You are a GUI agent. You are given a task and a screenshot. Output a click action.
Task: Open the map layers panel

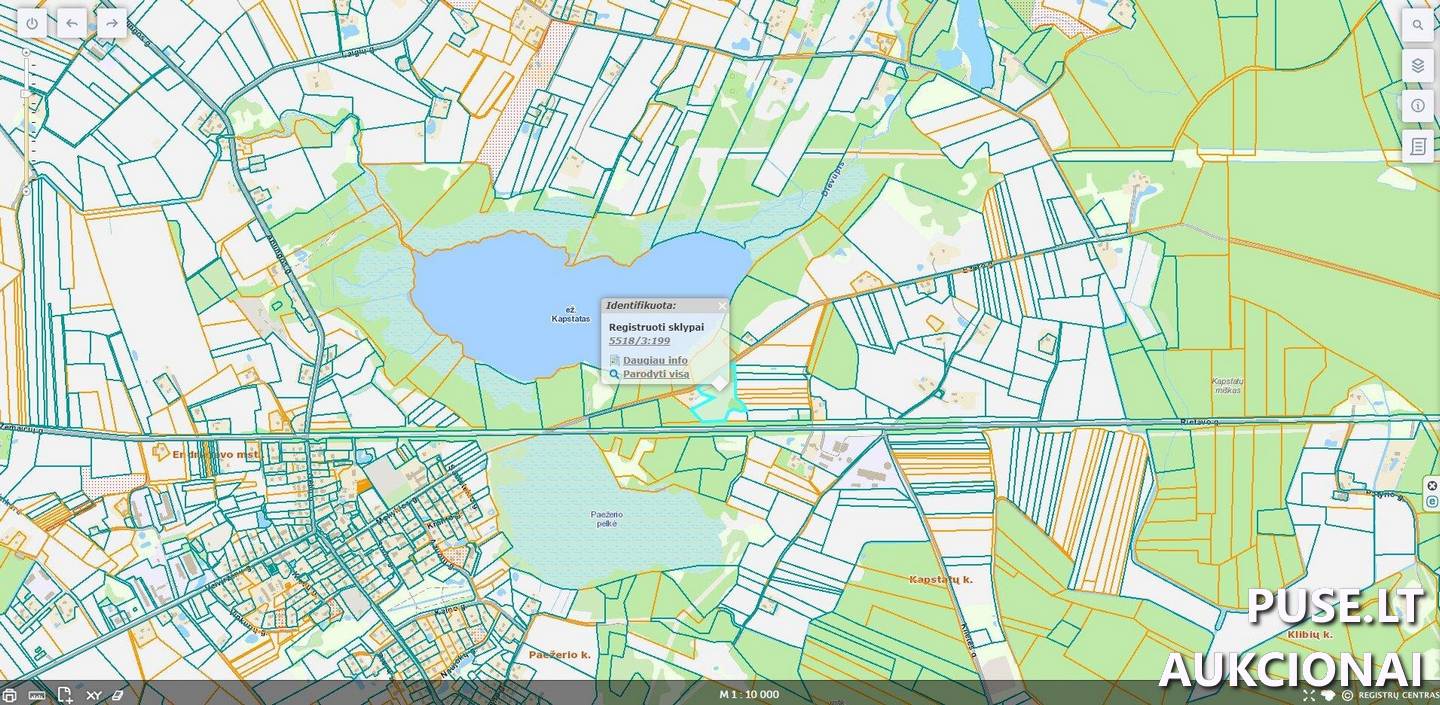[x=1417, y=66]
